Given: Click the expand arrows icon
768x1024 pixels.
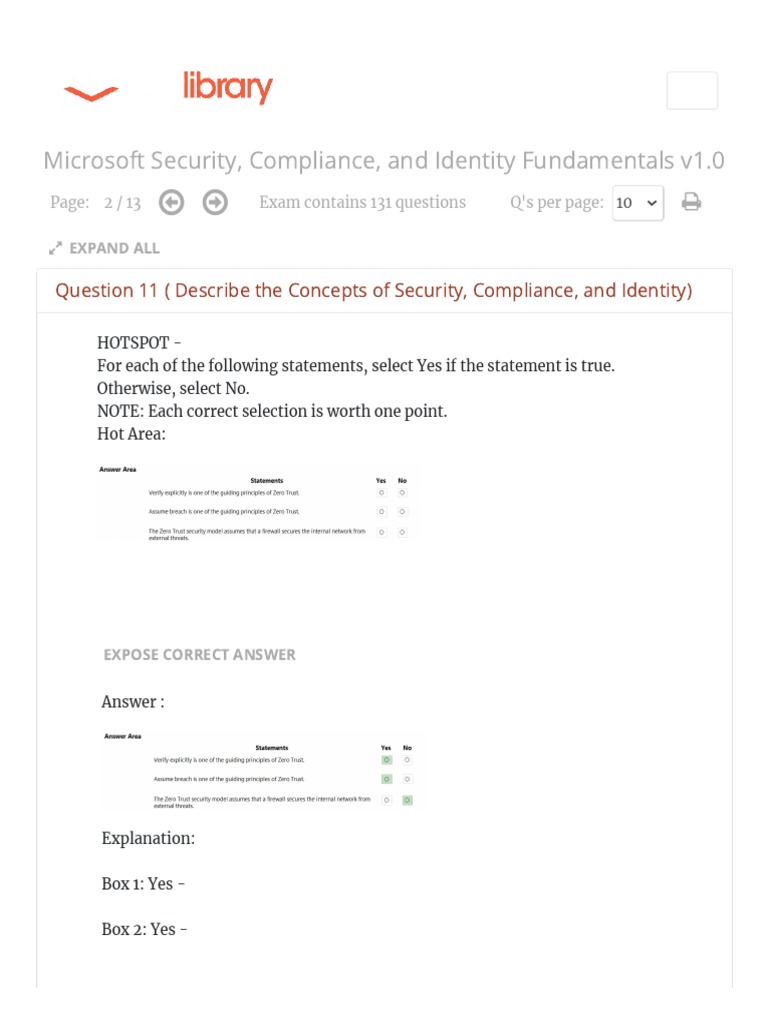Looking at the screenshot, I should [56, 248].
